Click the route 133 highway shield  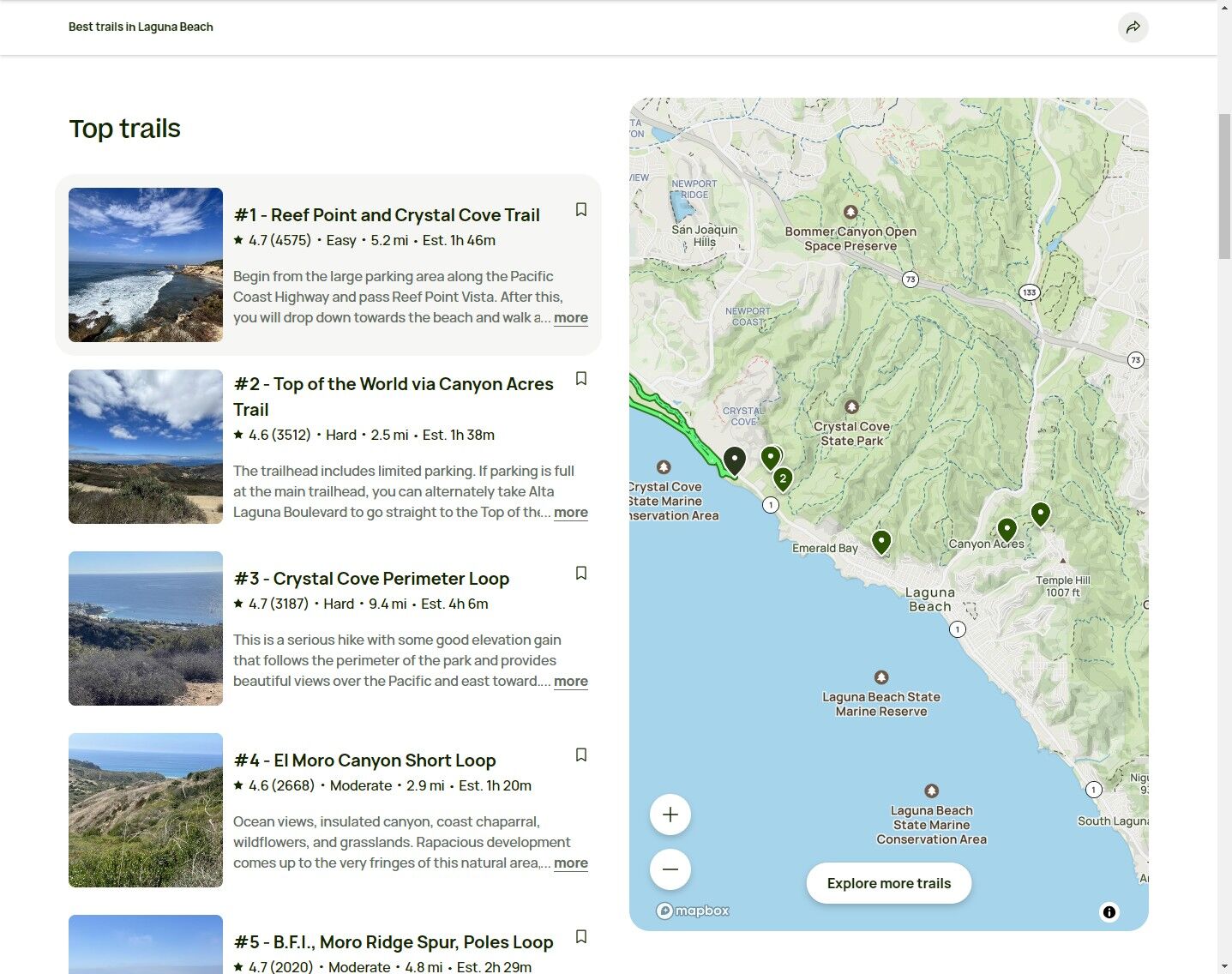(x=1030, y=292)
